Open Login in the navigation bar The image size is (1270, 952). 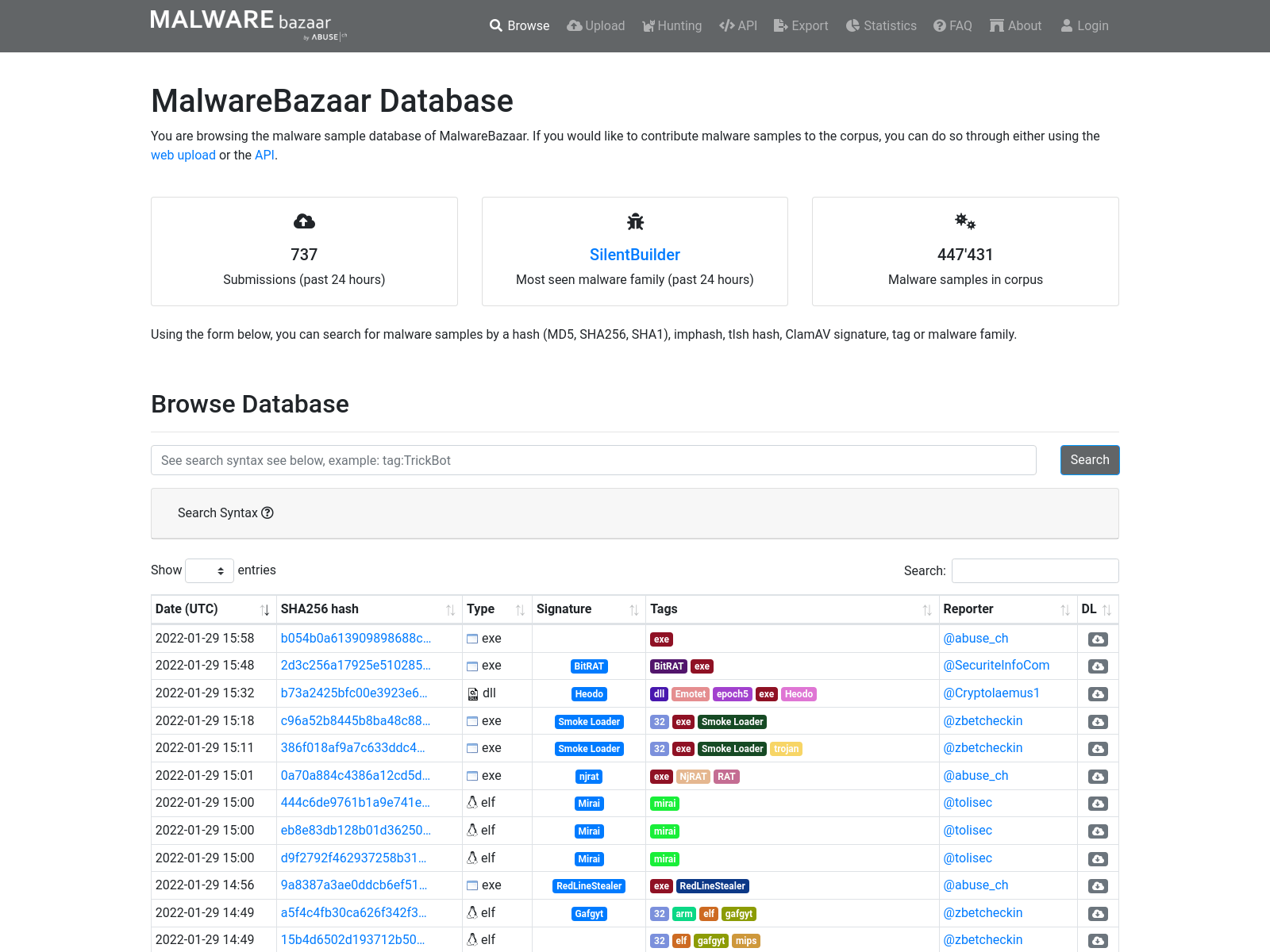[1084, 25]
